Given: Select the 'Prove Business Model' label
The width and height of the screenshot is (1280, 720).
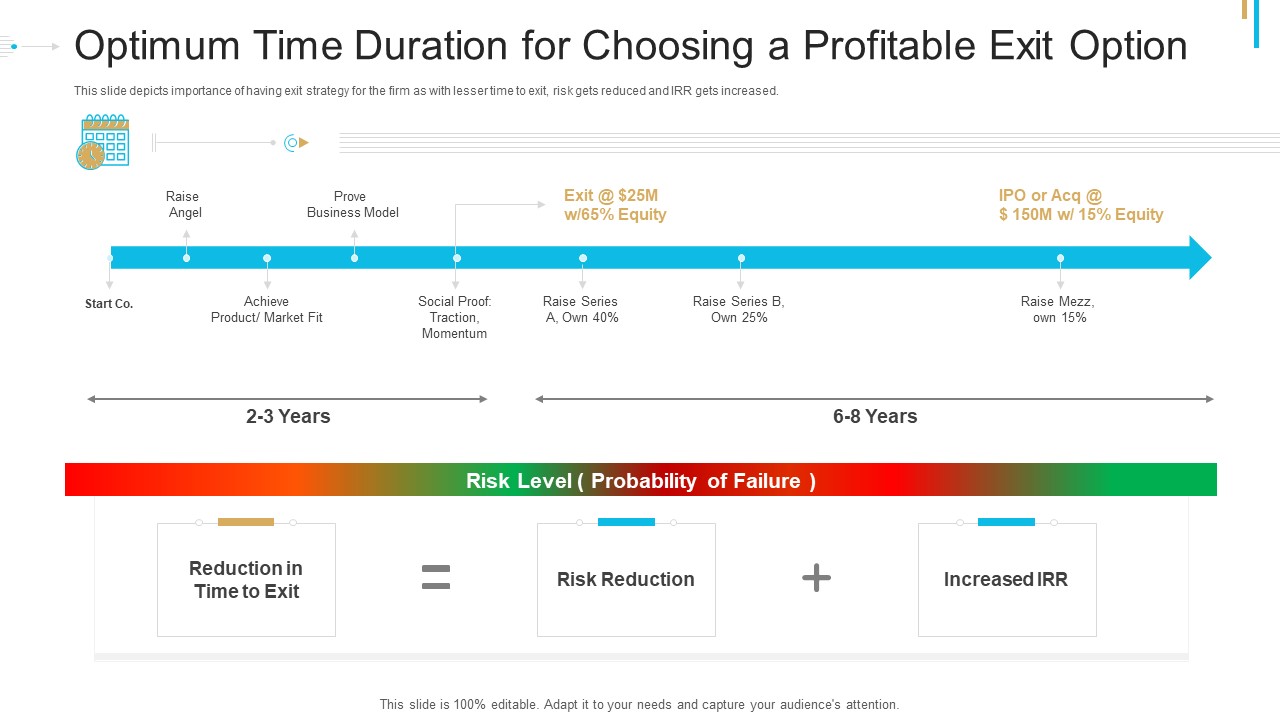Looking at the screenshot, I should [x=352, y=205].
